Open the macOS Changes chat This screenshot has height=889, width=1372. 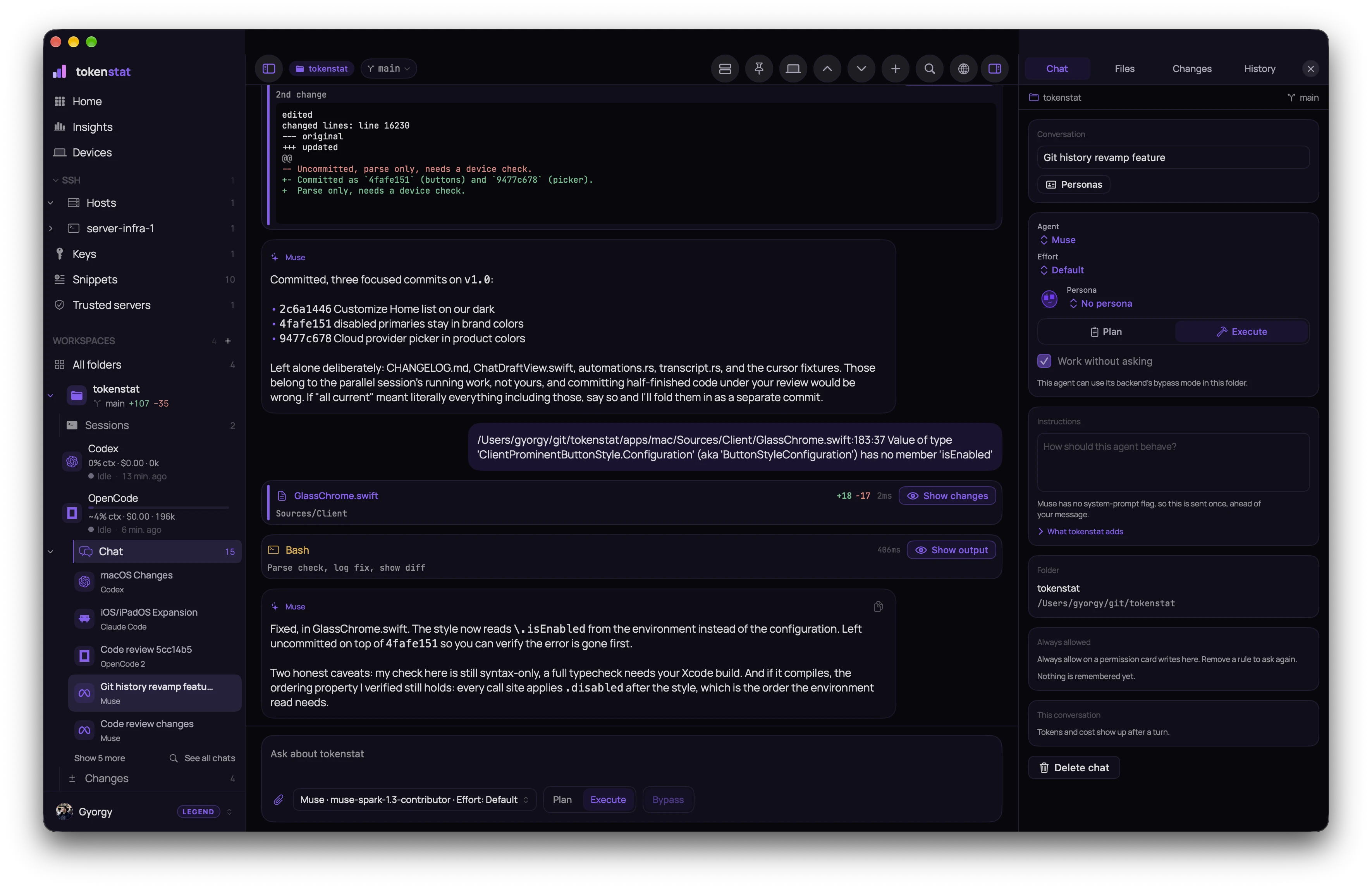point(155,582)
